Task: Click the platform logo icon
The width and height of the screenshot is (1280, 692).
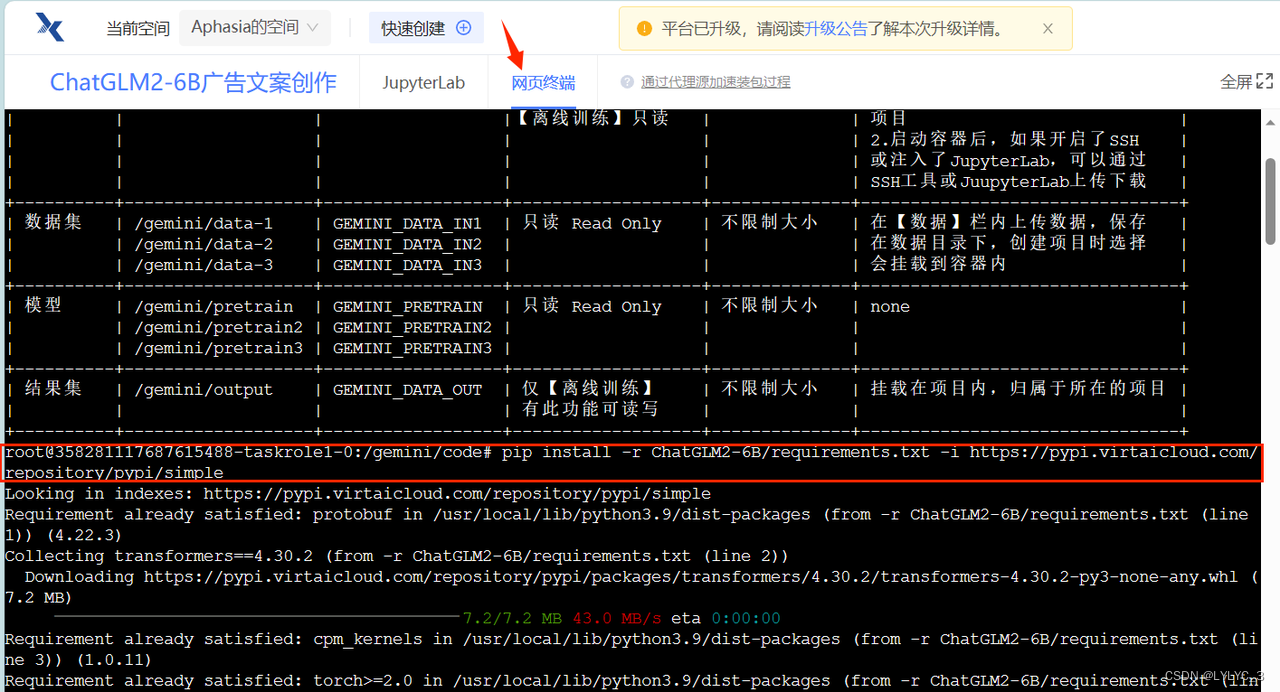Action: (49, 27)
